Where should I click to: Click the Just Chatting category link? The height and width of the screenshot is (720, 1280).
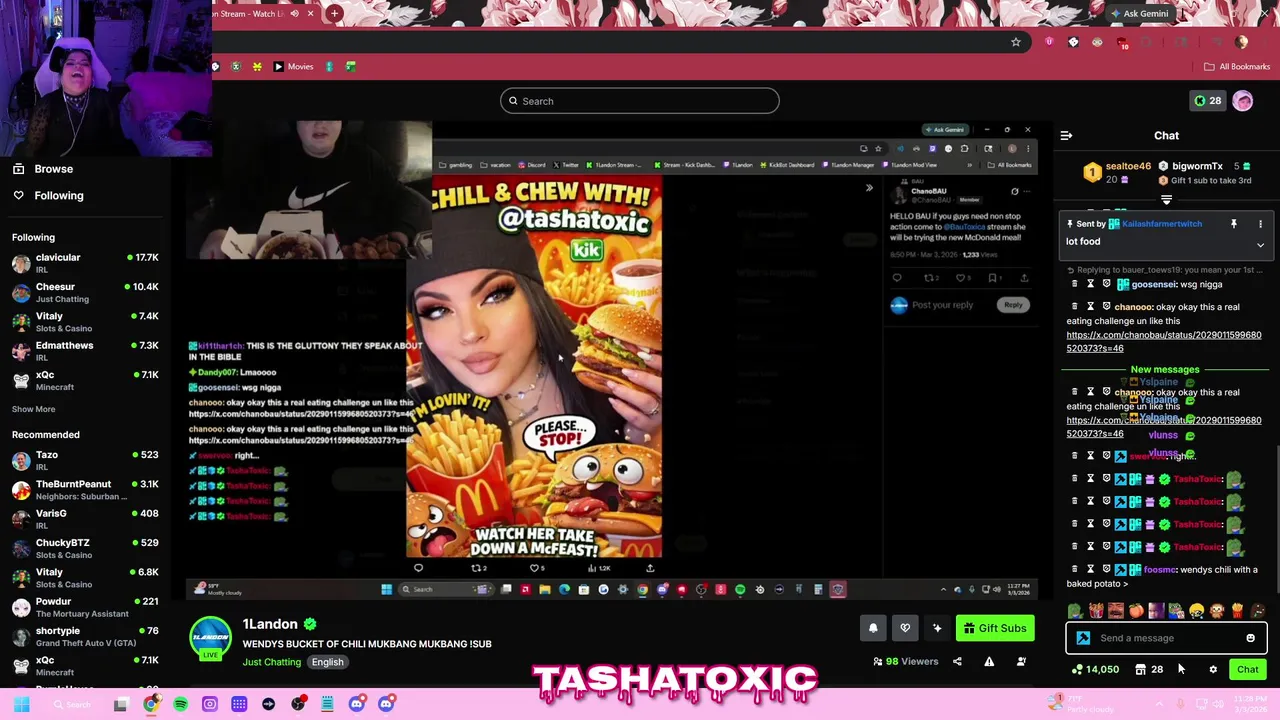271,662
